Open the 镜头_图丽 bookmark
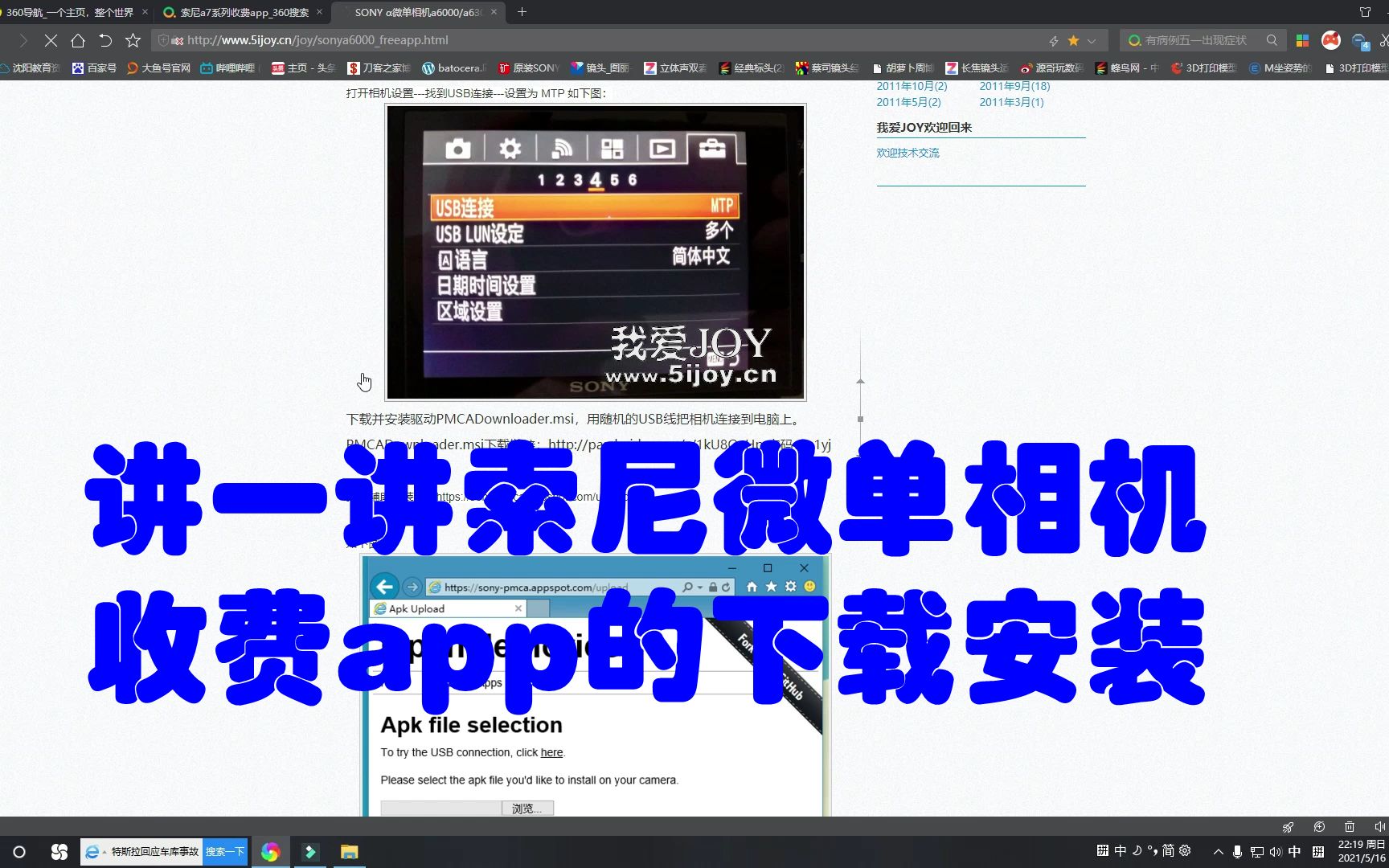The width and height of the screenshot is (1389, 868). [x=600, y=68]
